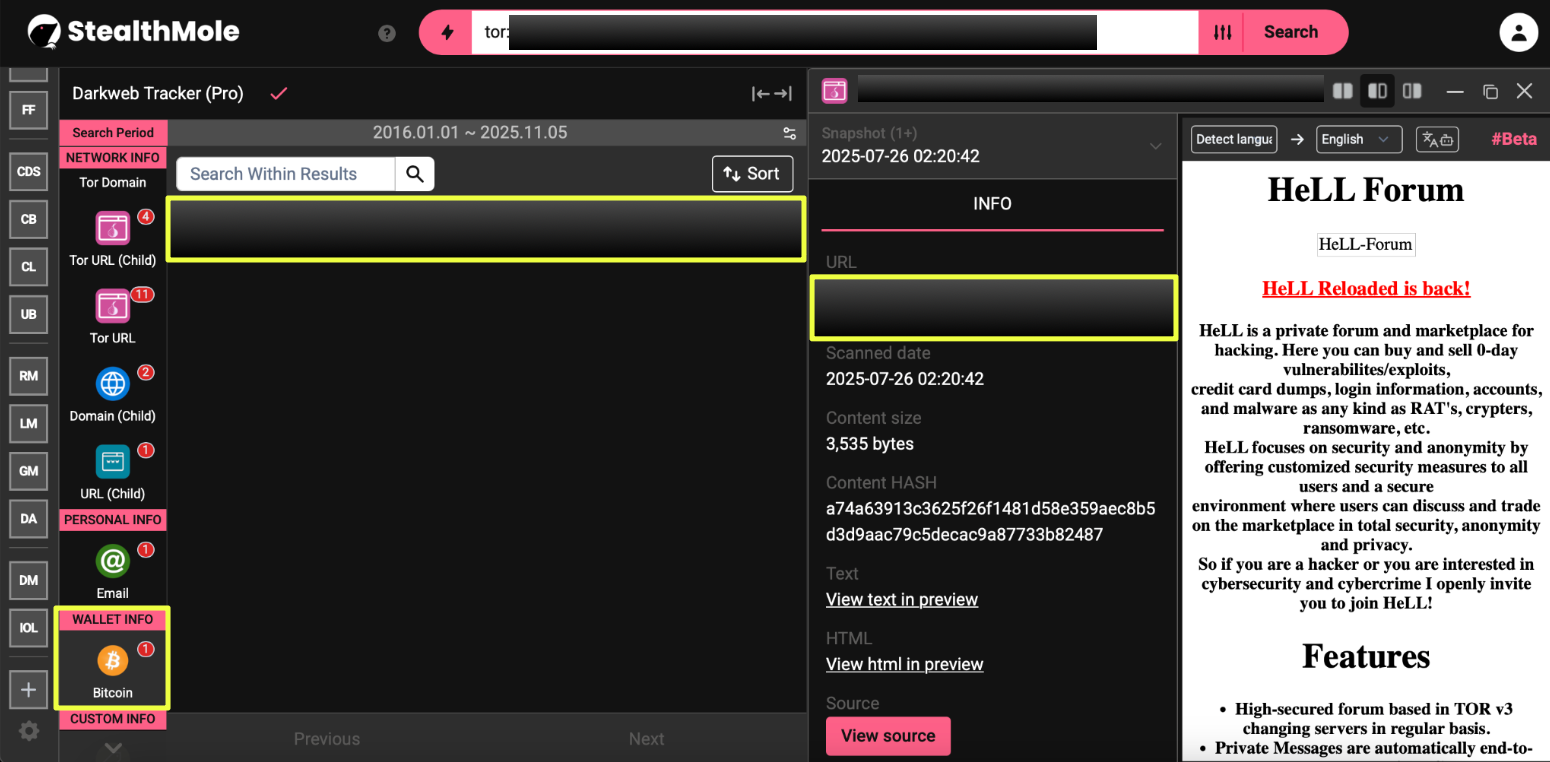This screenshot has height=762, width=1550.
Task: Open the URL (Child) browser icon
Action: coord(112,462)
